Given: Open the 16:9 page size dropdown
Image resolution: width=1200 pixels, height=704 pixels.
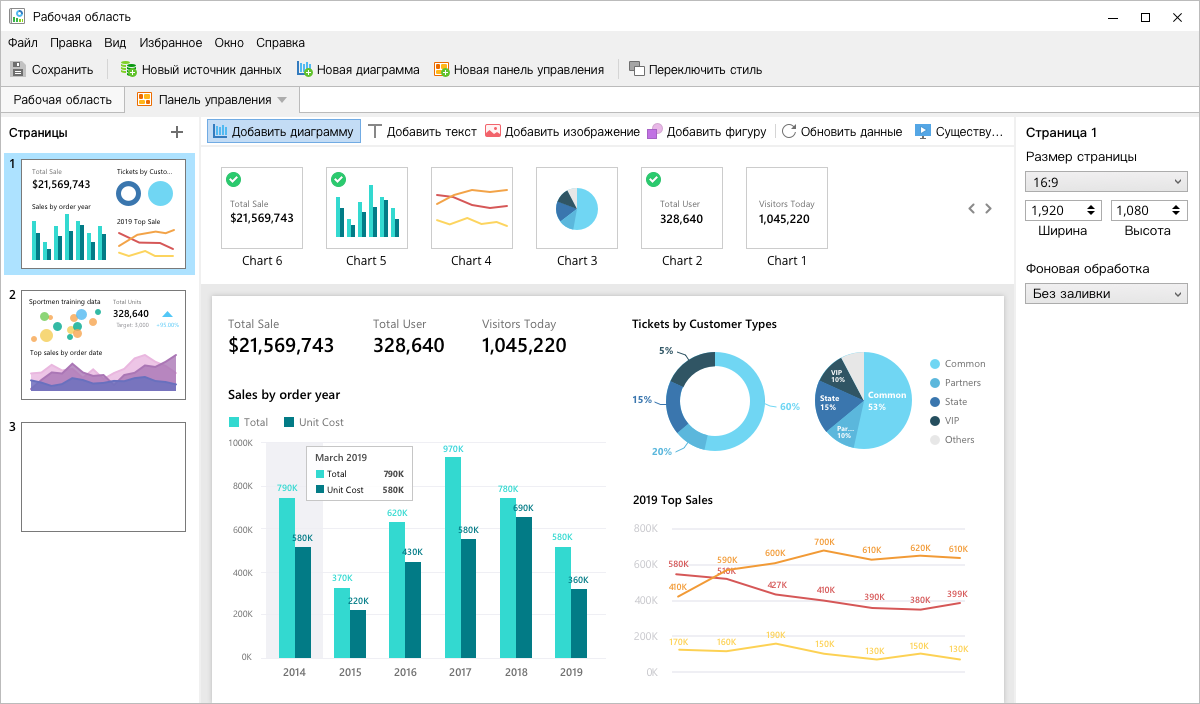Looking at the screenshot, I should [1105, 181].
